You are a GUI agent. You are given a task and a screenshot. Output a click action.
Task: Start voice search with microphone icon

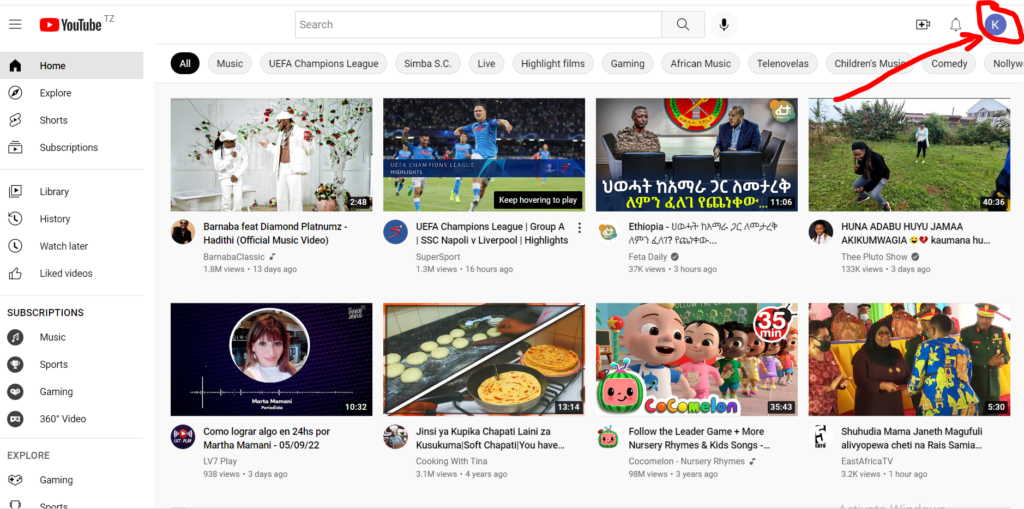(x=724, y=25)
